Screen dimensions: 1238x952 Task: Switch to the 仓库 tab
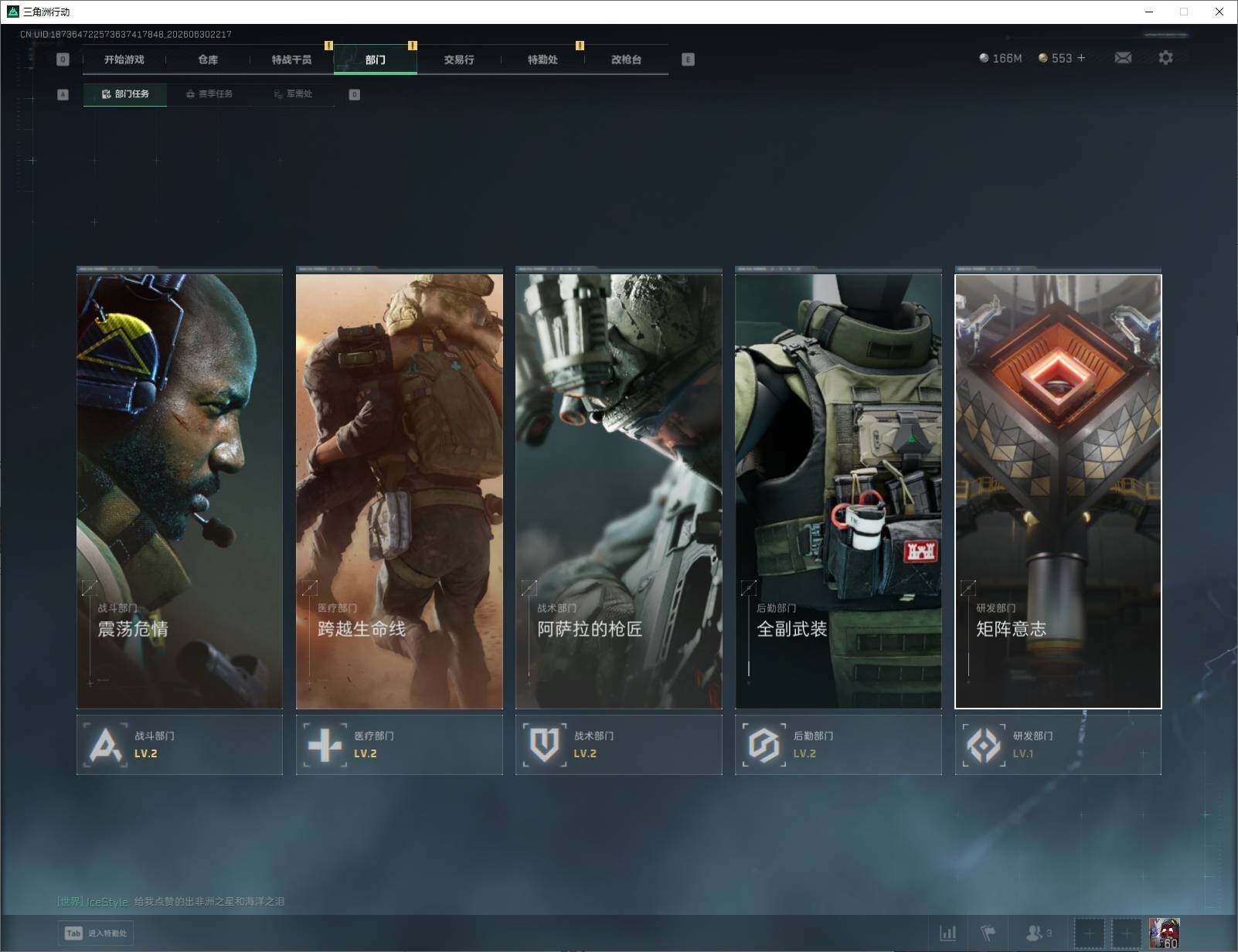pyautogui.click(x=208, y=59)
